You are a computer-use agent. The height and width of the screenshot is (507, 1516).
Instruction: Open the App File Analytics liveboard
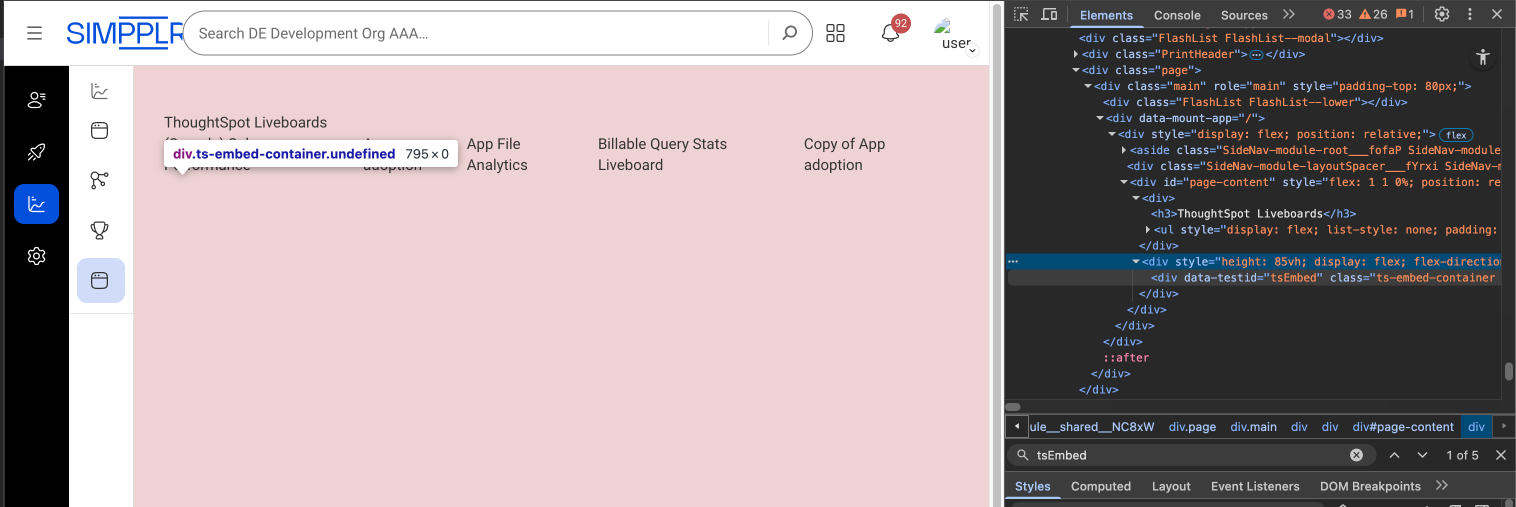tap(497, 154)
